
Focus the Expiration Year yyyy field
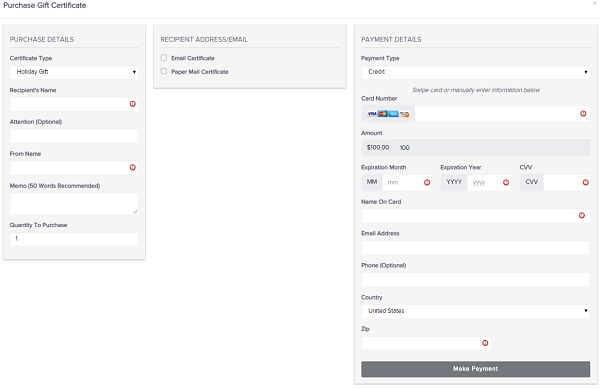point(489,182)
